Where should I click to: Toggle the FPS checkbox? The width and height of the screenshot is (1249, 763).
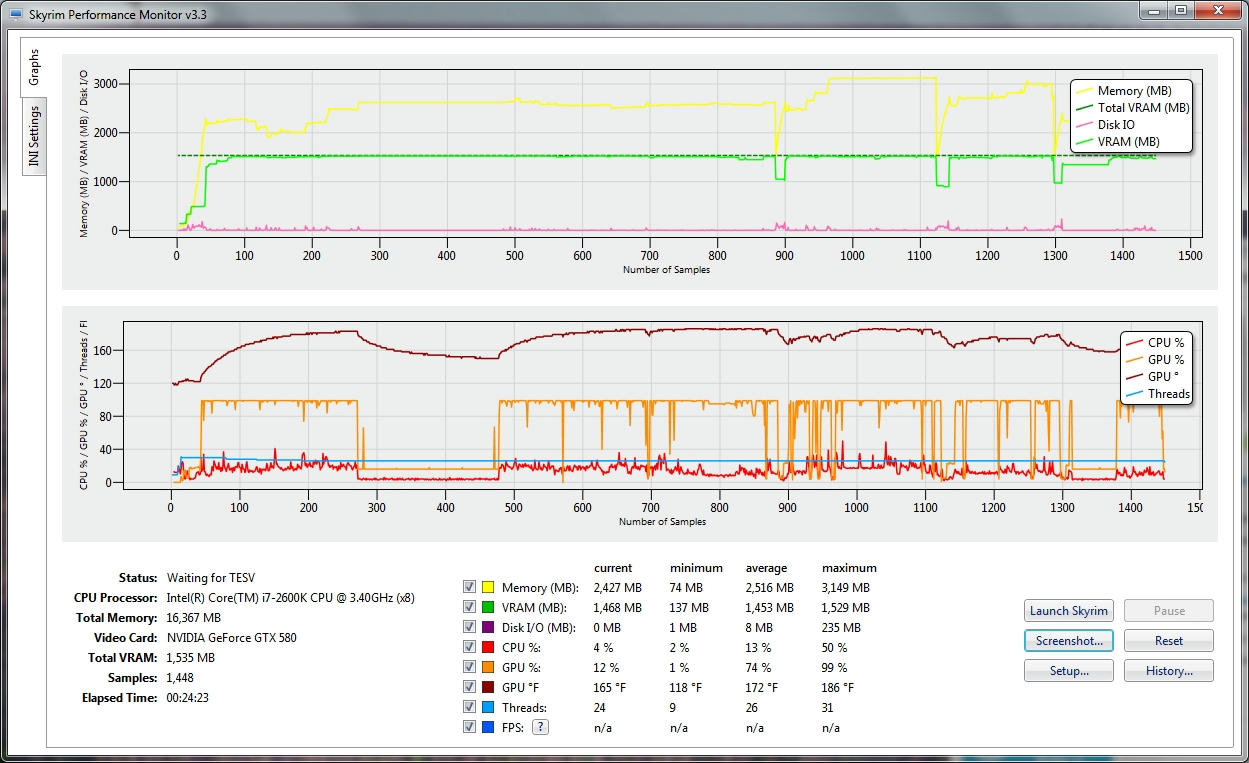pyautogui.click(x=469, y=727)
